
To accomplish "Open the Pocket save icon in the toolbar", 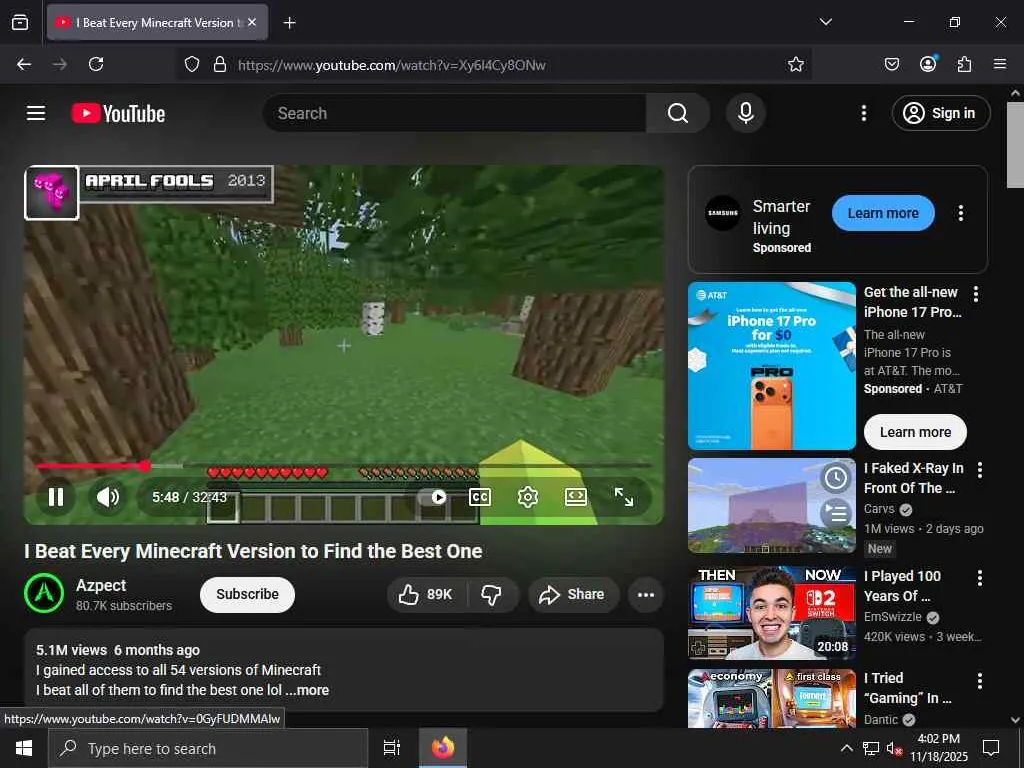I will tap(891, 64).
